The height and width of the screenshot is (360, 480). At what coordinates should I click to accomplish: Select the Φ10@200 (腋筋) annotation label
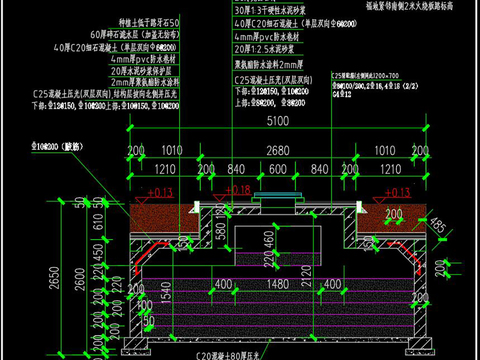pos(57,146)
